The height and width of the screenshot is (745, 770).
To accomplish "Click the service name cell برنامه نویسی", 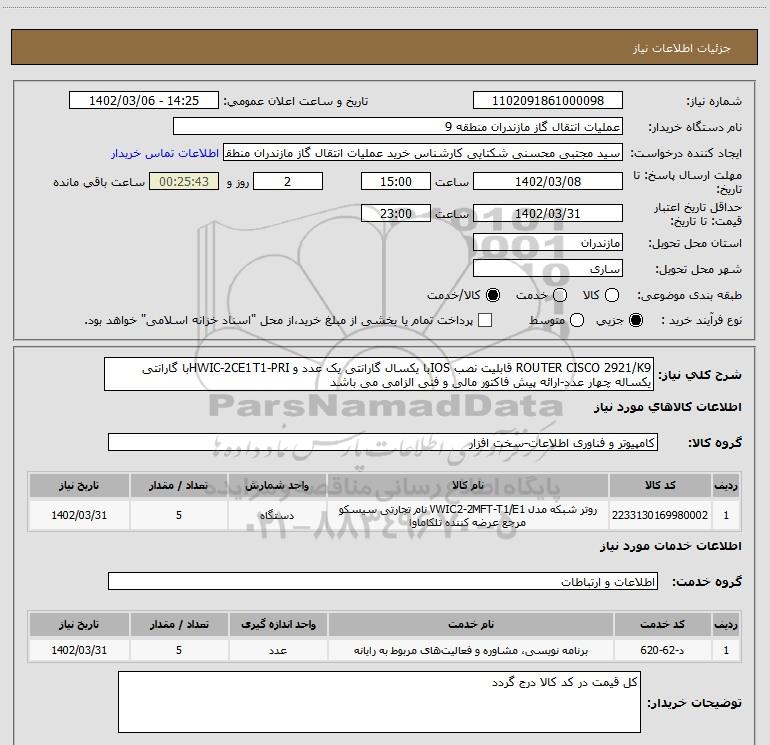I will [470, 650].
